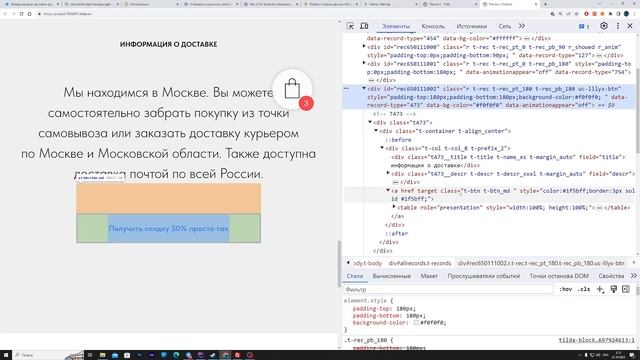Open the issues counter badge in DevTools

pos(584,27)
